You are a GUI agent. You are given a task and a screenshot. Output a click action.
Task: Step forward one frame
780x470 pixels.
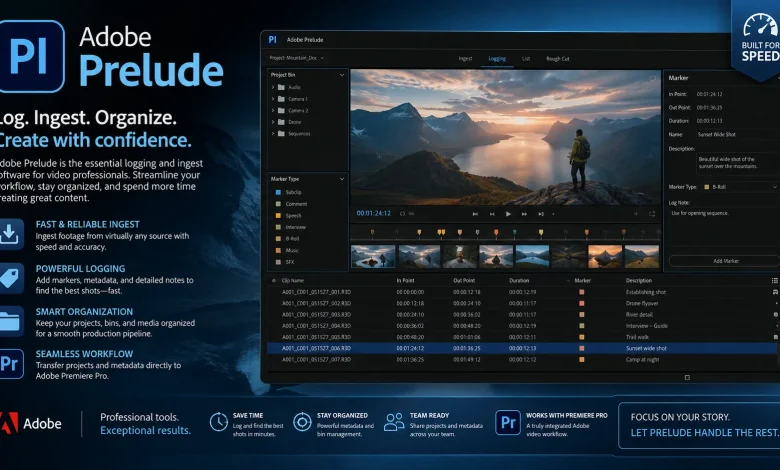(524, 214)
